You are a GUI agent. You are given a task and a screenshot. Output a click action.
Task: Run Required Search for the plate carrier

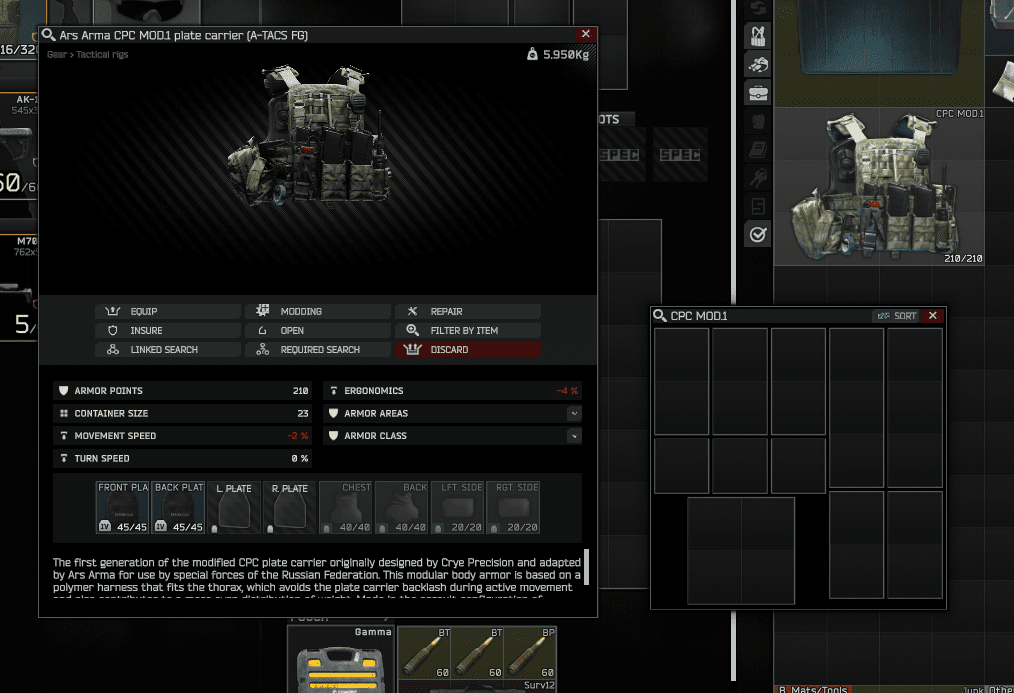(318, 349)
